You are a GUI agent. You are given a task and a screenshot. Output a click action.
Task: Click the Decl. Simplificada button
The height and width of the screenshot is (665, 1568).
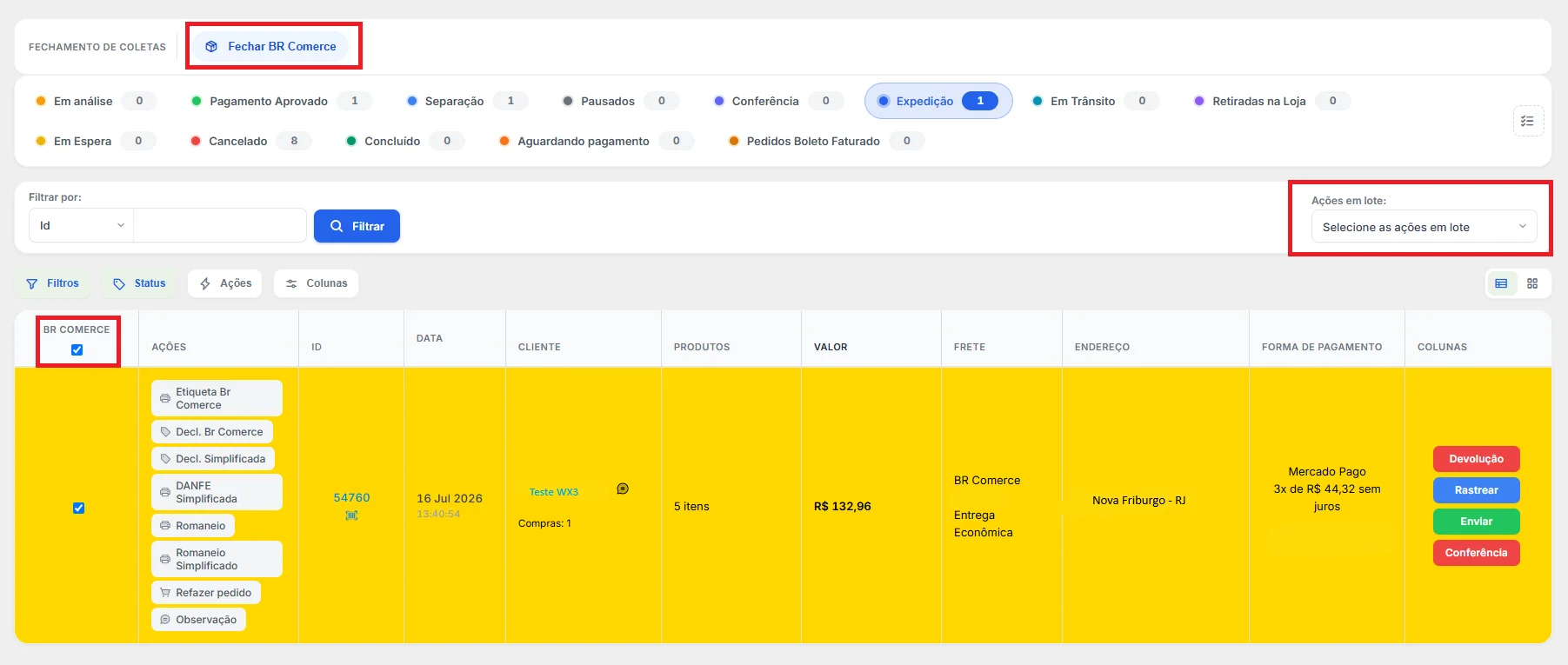(x=213, y=459)
